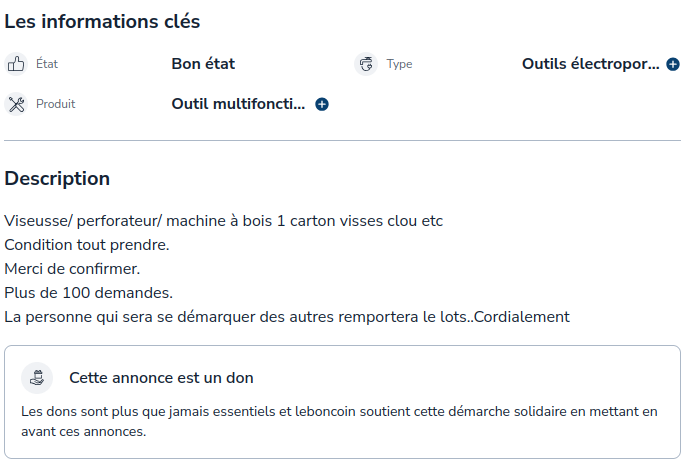Click the Type category icon
The width and height of the screenshot is (686, 465).
(366, 64)
